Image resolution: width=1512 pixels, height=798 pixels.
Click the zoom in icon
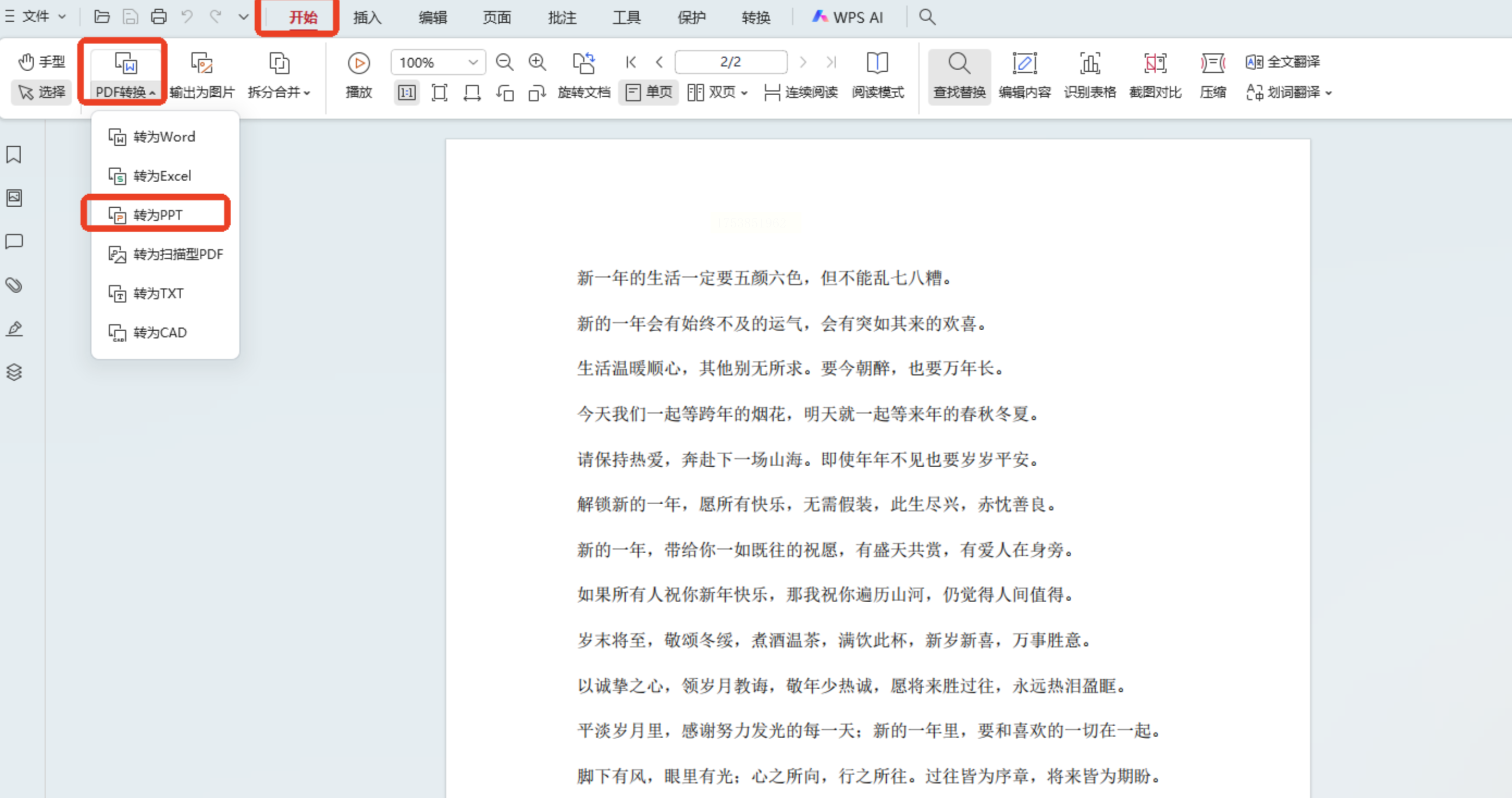537,62
